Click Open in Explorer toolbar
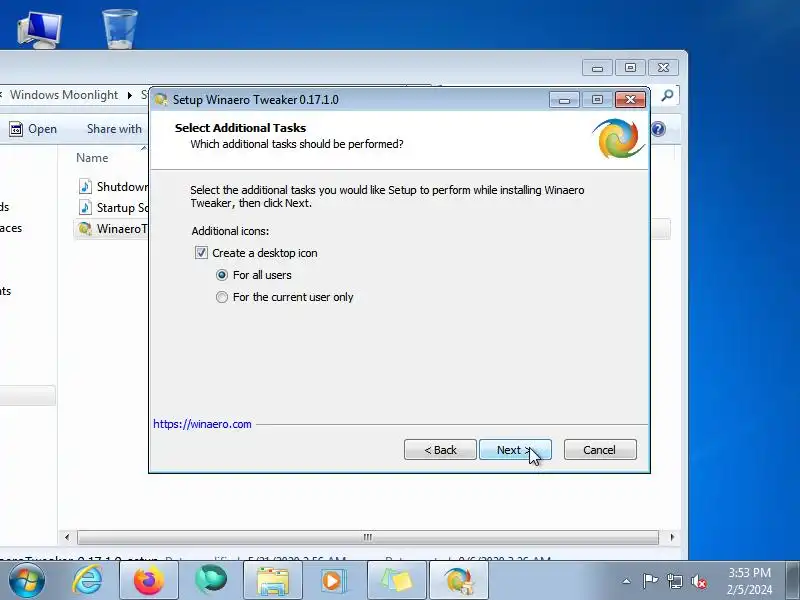The width and height of the screenshot is (800, 600). click(x=33, y=129)
